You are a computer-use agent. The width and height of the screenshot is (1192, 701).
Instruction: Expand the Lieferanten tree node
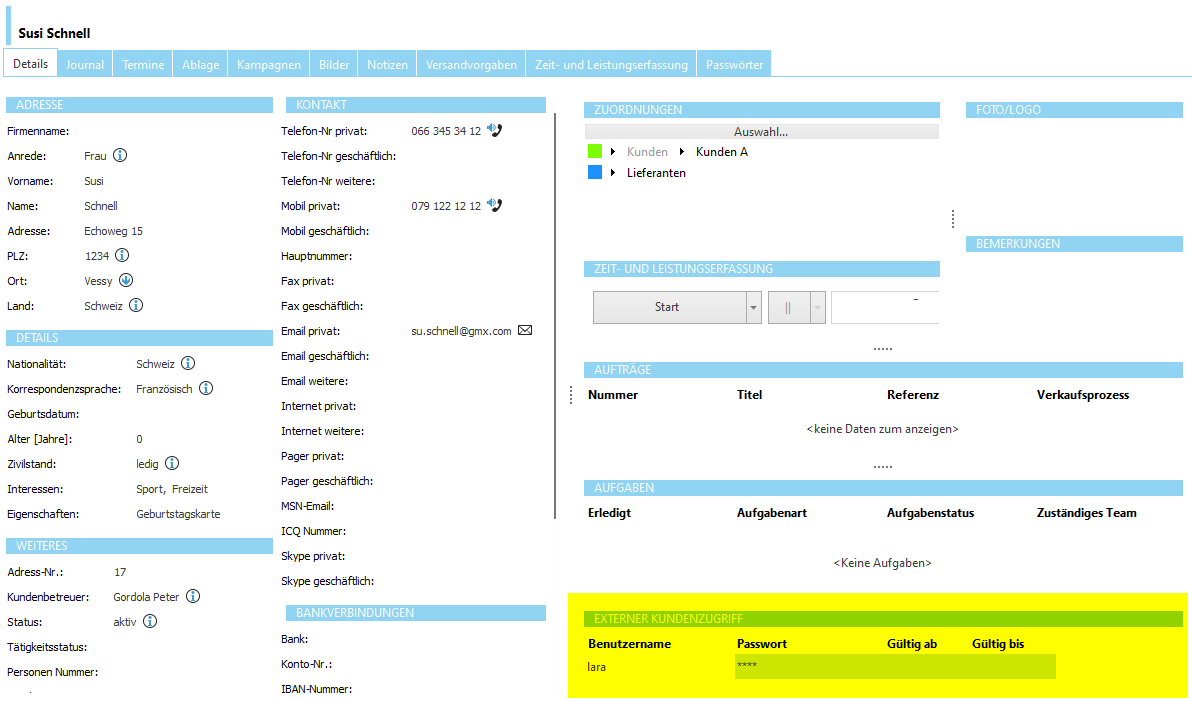612,173
